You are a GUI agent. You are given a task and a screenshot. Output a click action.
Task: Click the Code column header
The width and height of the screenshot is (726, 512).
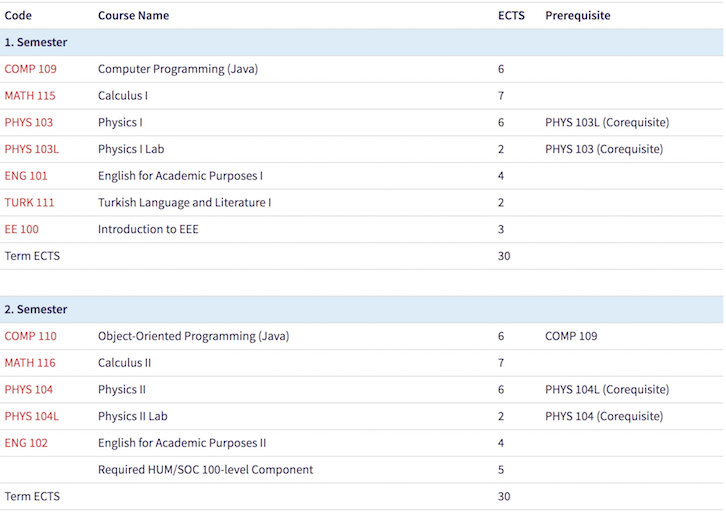18,16
